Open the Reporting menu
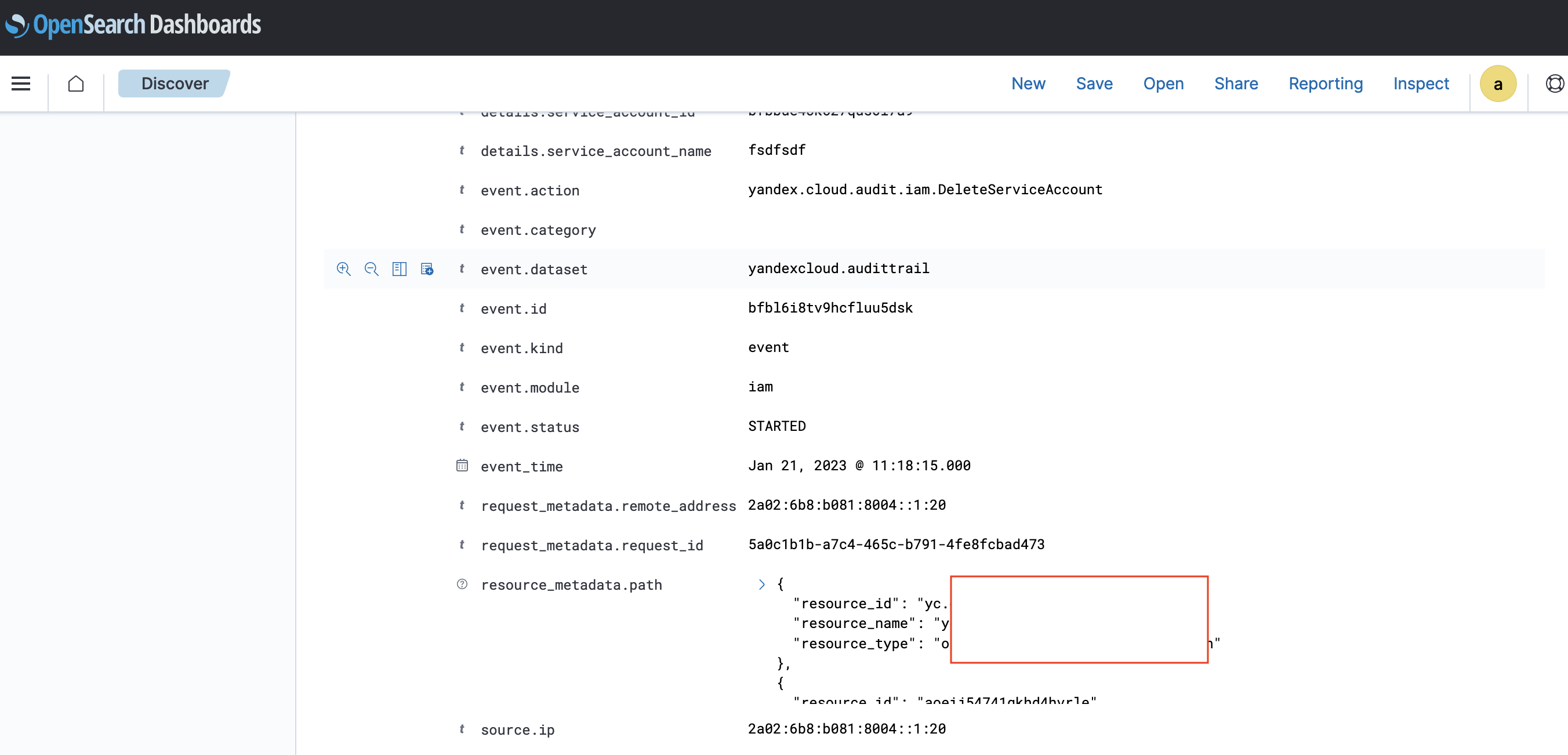The image size is (1568, 755). (1325, 84)
